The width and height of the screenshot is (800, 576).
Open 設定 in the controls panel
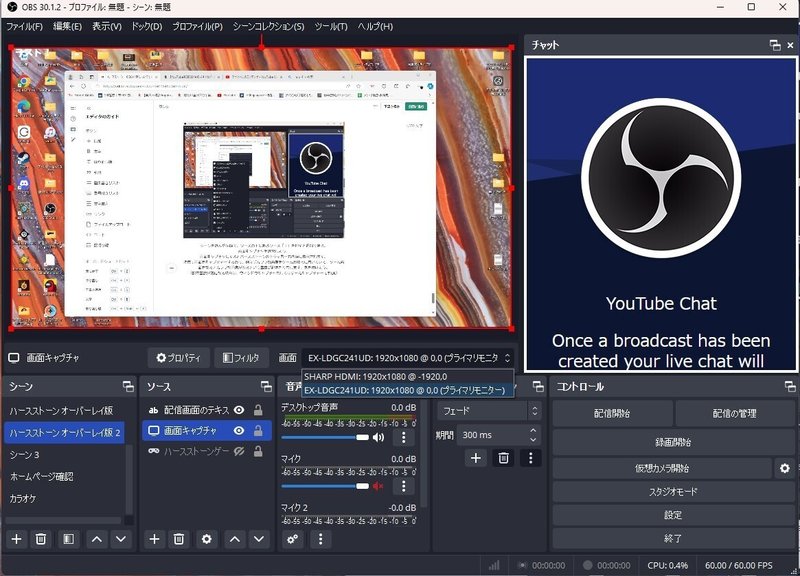673,515
